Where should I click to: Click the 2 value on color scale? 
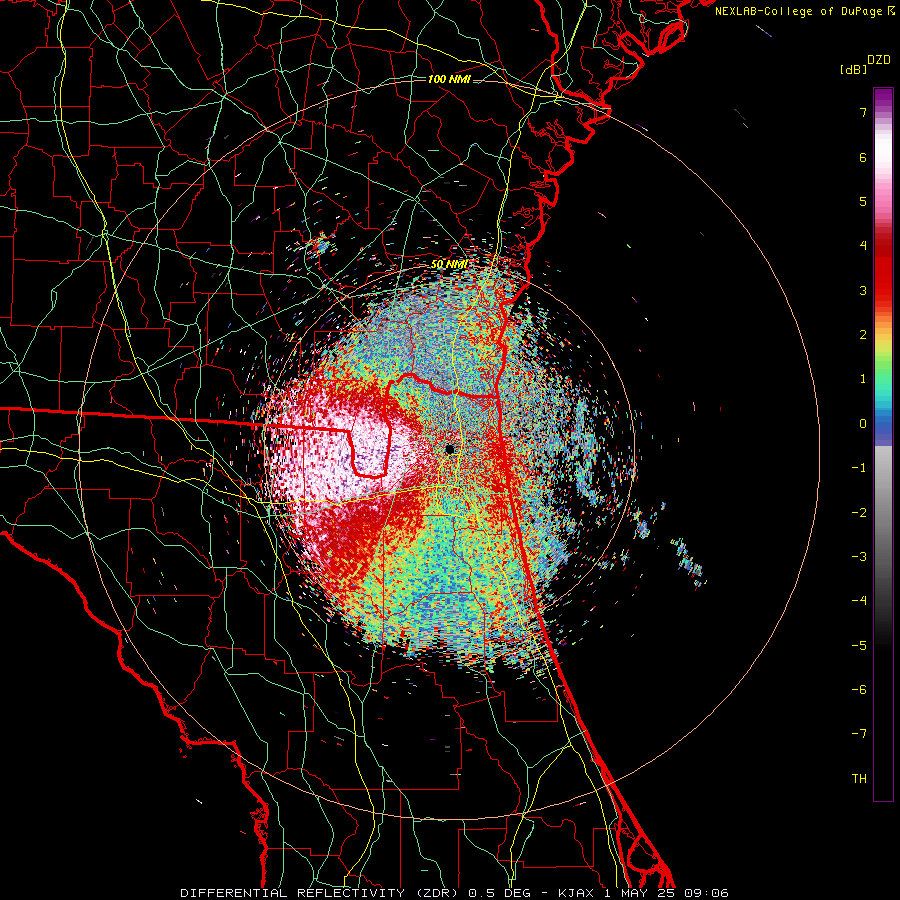[863, 335]
